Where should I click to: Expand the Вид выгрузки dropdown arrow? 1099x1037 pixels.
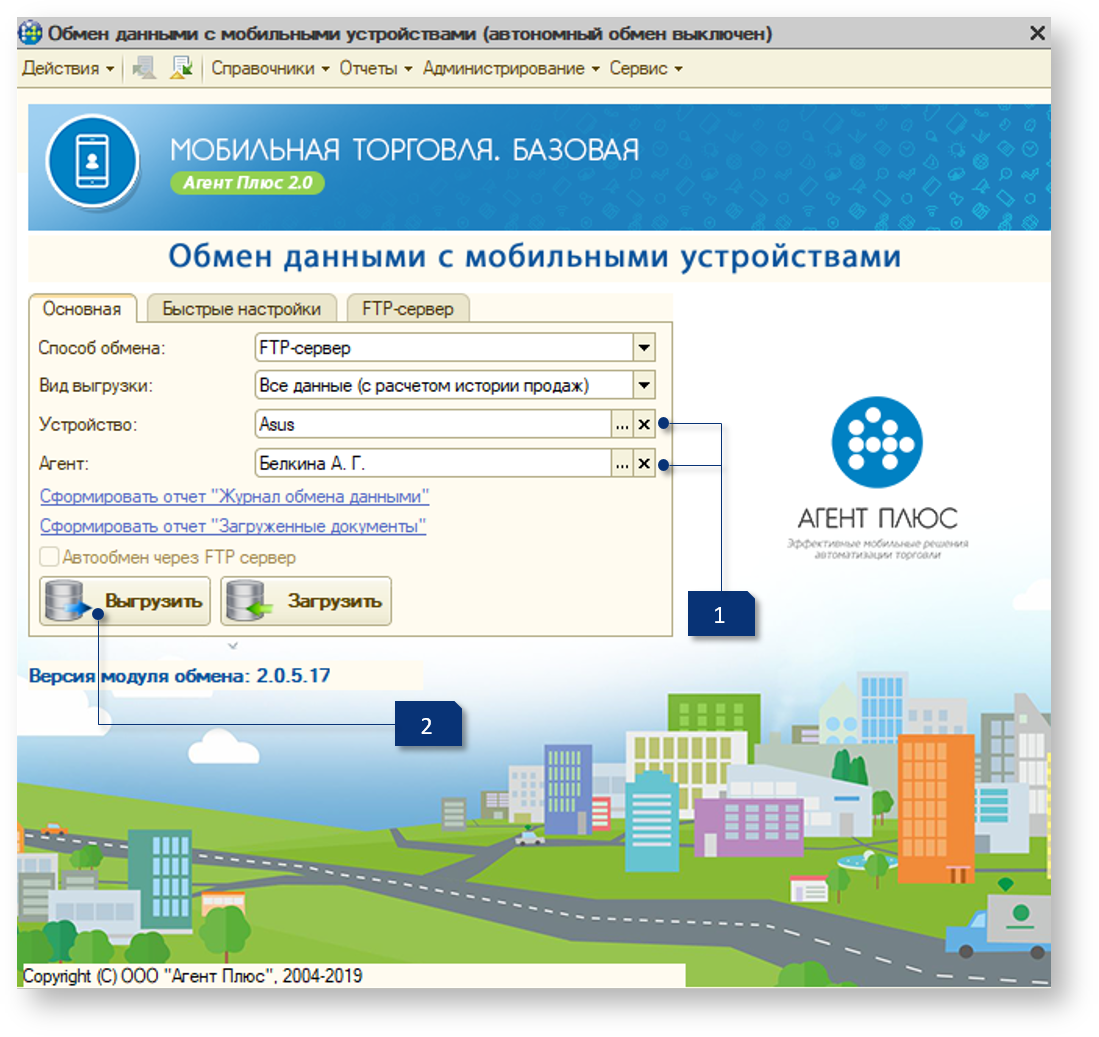644,385
